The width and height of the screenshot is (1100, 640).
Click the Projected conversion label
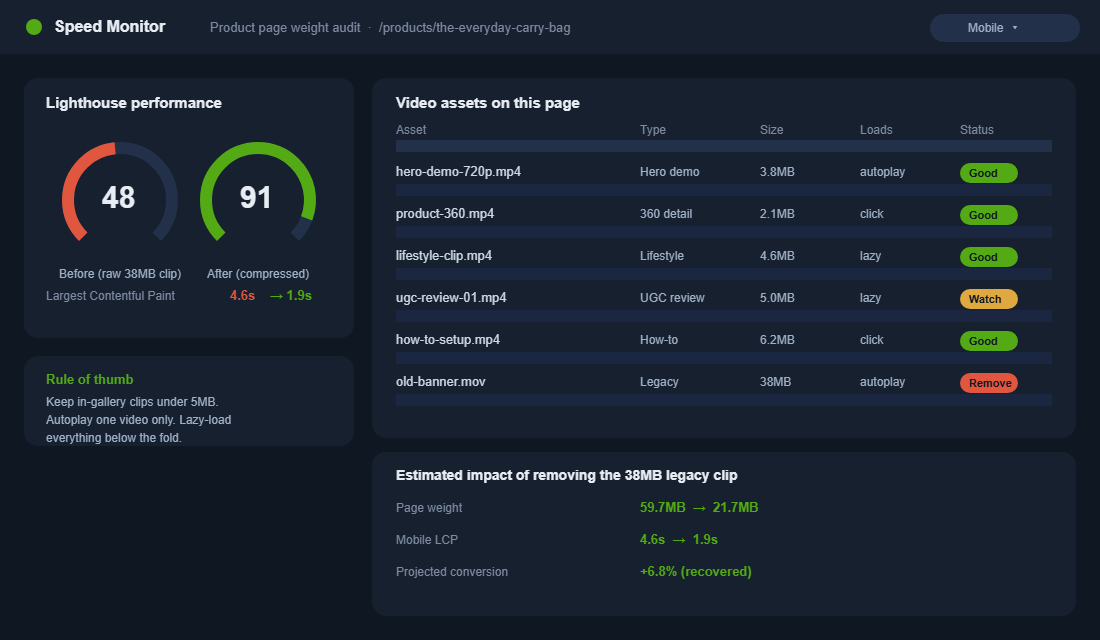452,572
